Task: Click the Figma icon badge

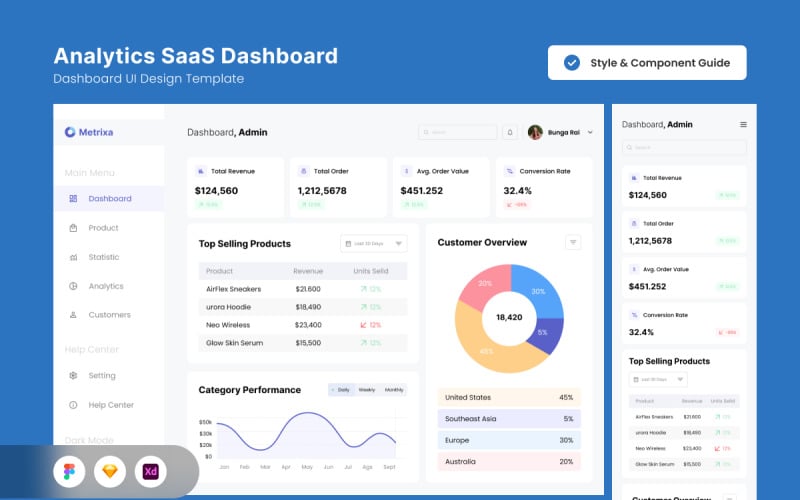Action: click(69, 471)
